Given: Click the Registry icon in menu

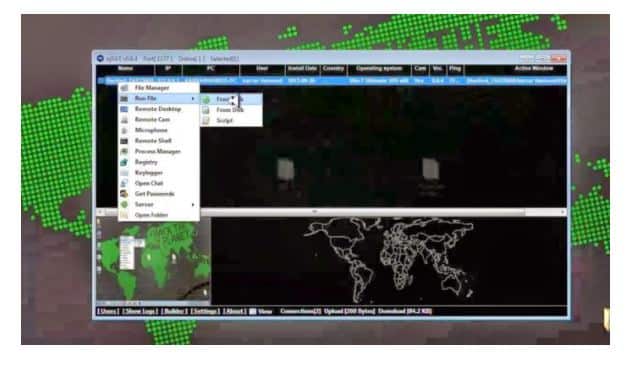Looking at the screenshot, I should [125, 162].
